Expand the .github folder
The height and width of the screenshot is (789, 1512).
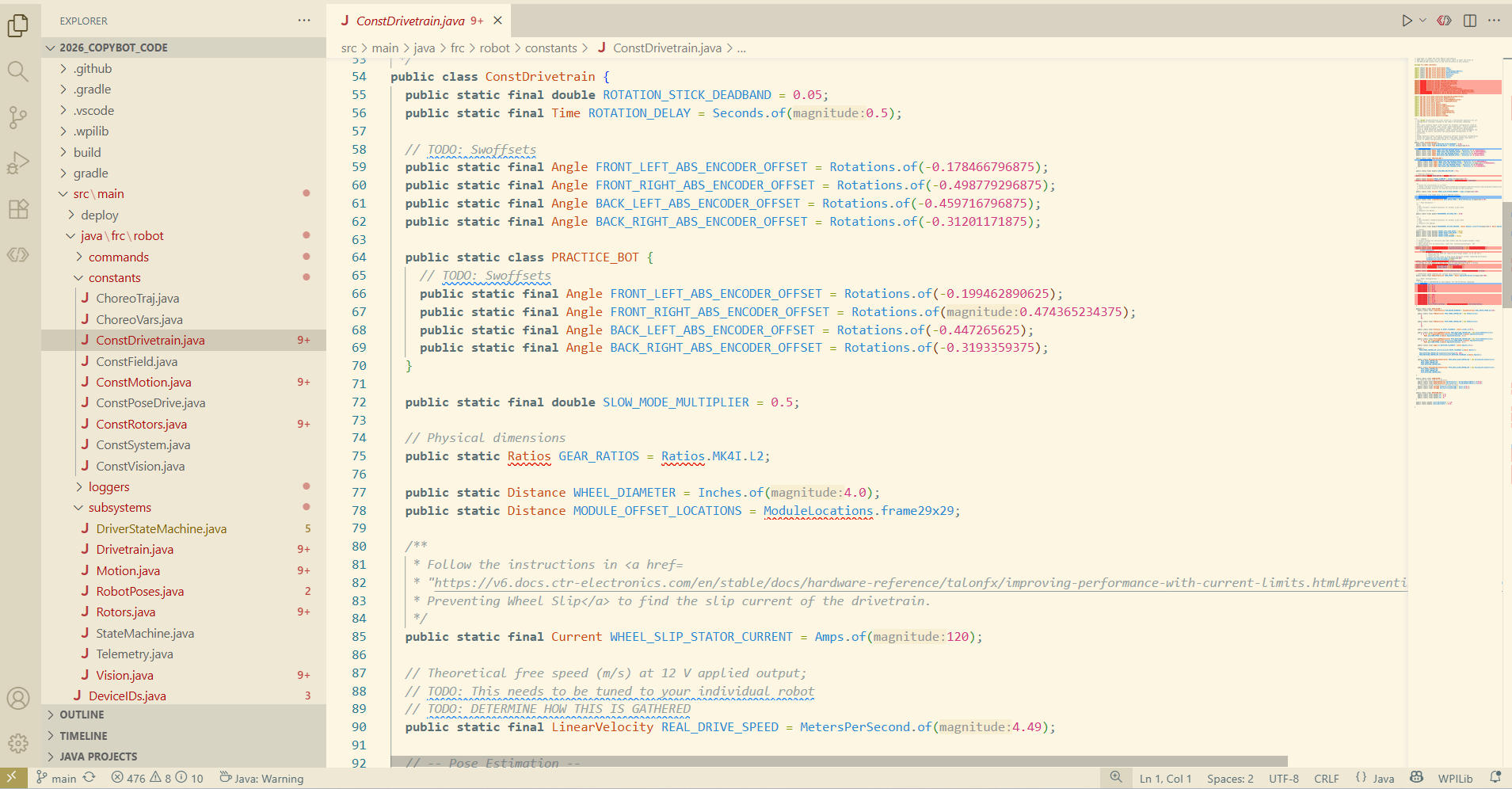click(184, 69)
